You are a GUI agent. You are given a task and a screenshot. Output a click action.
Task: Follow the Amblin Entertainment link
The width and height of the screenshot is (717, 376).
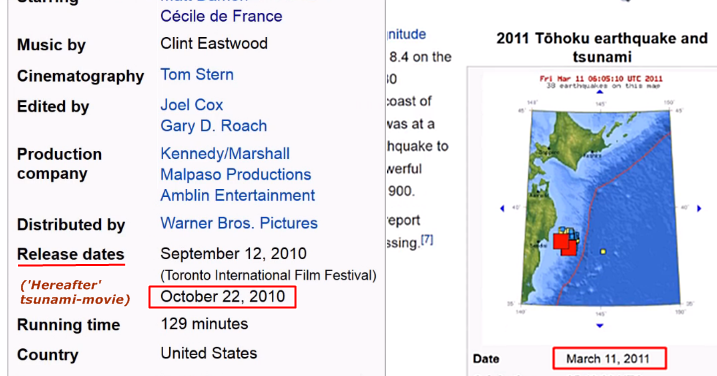[x=238, y=195]
